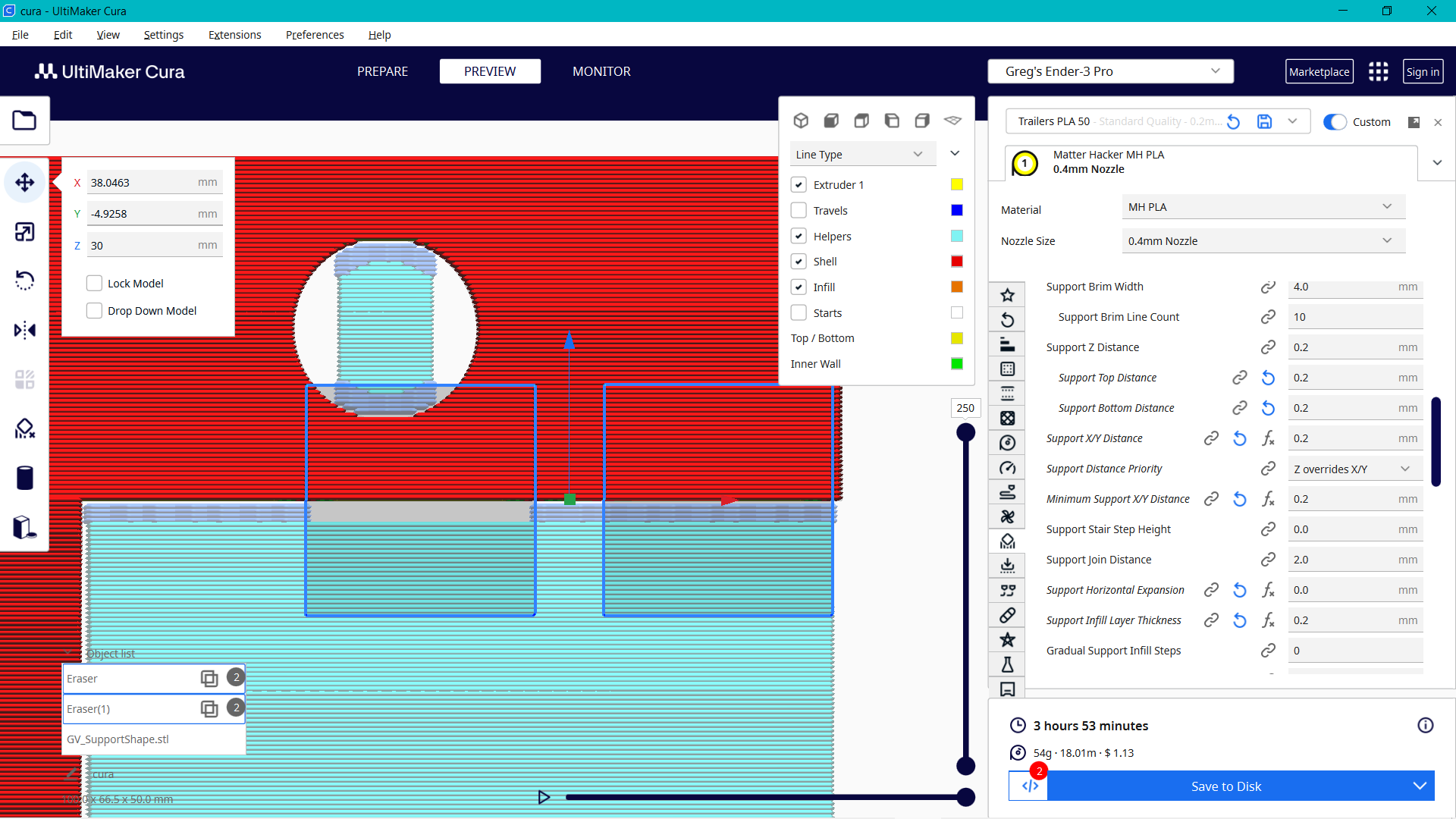Screen dimensions: 1456x819
Task: Select the Move tool in the left toolbar
Action: [x=25, y=182]
